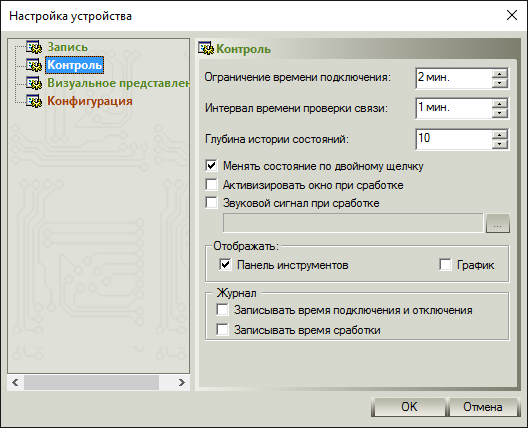The height and width of the screenshot is (428, 528).
Task: Enable Звуковой сигнал при сработке
Action: coord(211,203)
